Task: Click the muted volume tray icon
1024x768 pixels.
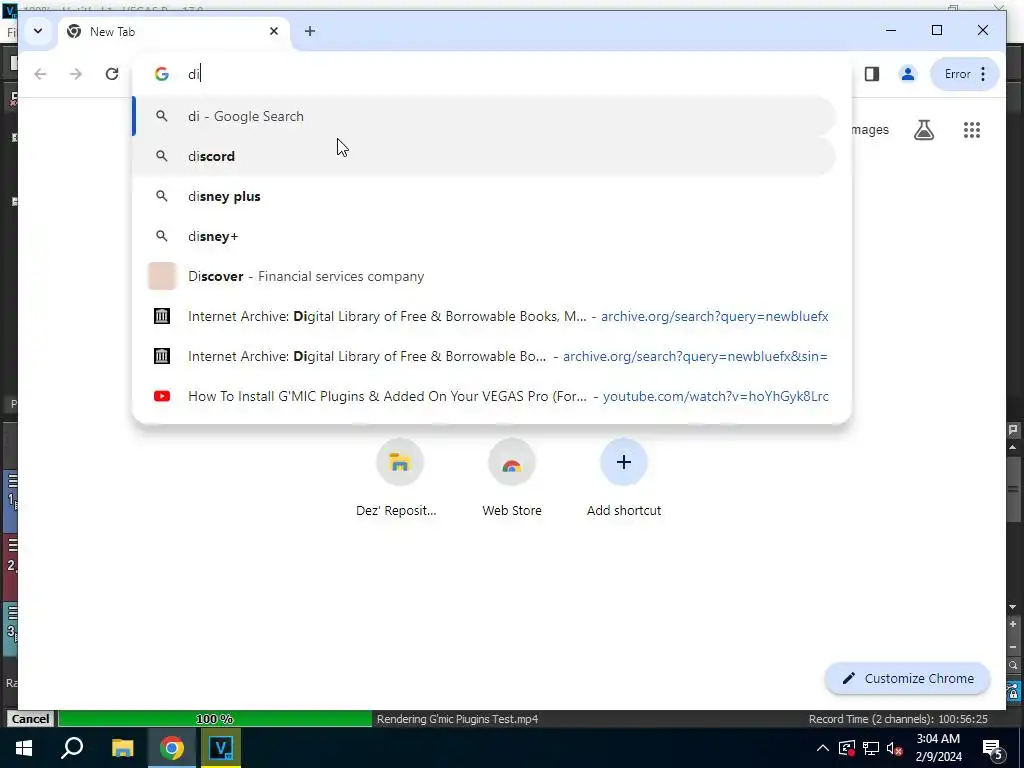Action: (x=895, y=748)
